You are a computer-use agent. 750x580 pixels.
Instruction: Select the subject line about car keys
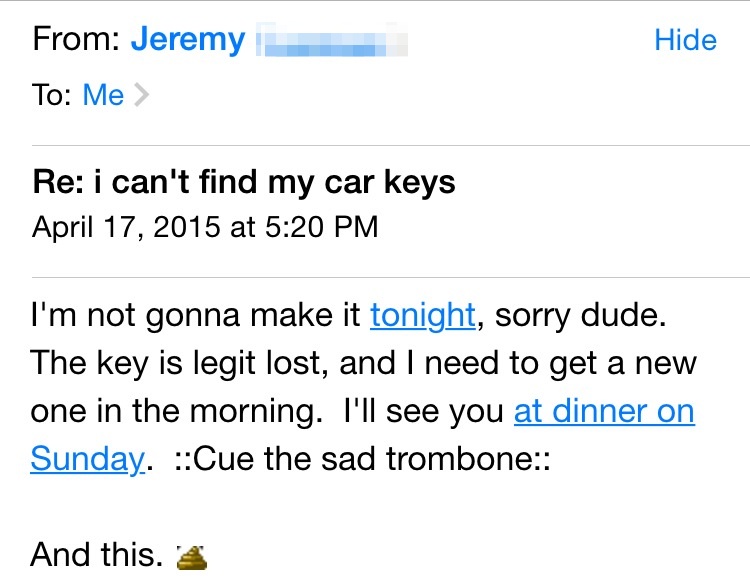244,183
